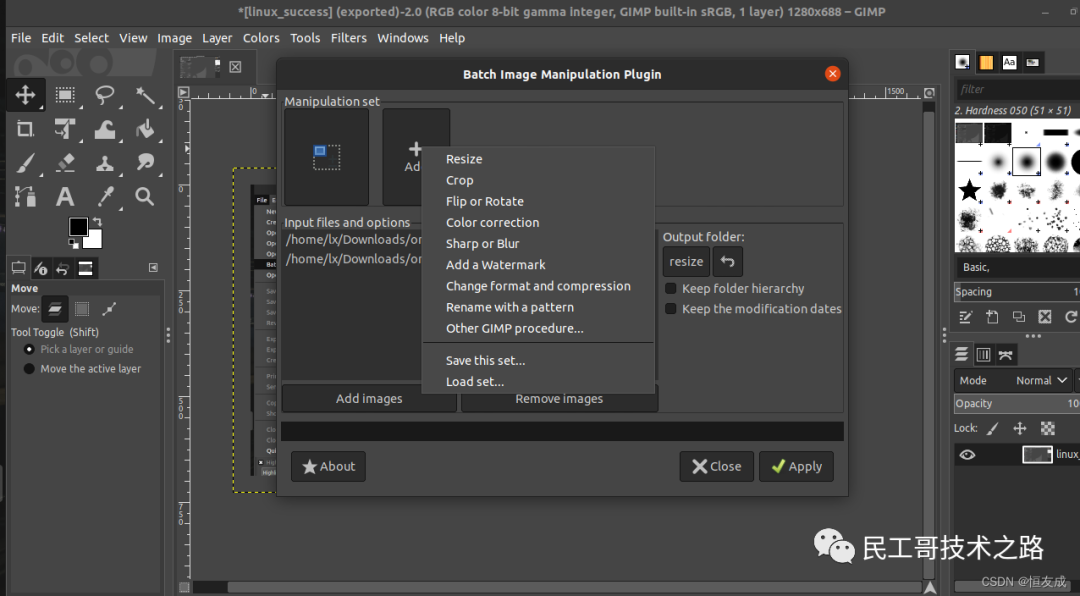Switch to the Undo History tab

[x=63, y=268]
